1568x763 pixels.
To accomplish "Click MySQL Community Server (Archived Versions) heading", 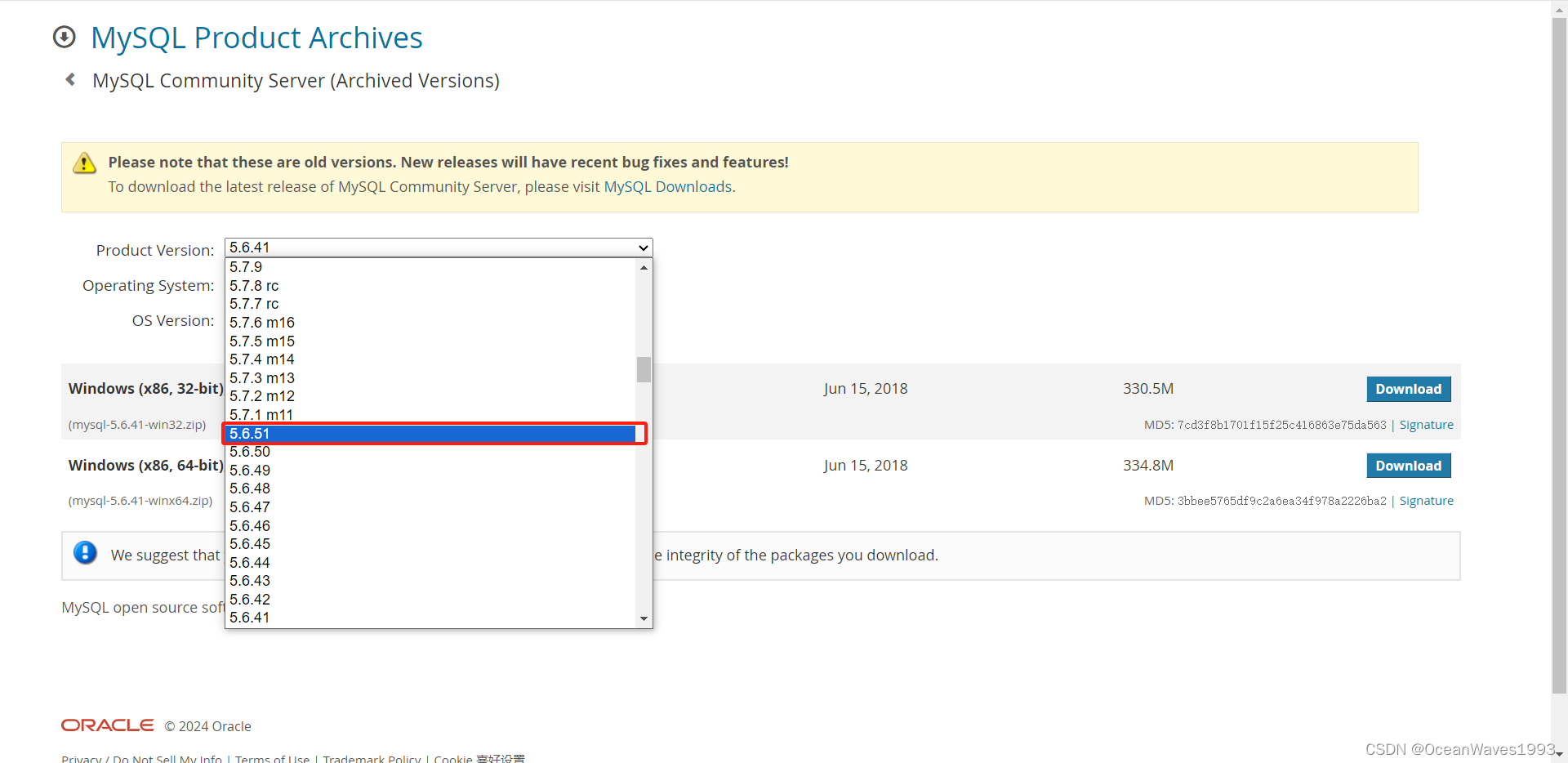I will [x=296, y=81].
